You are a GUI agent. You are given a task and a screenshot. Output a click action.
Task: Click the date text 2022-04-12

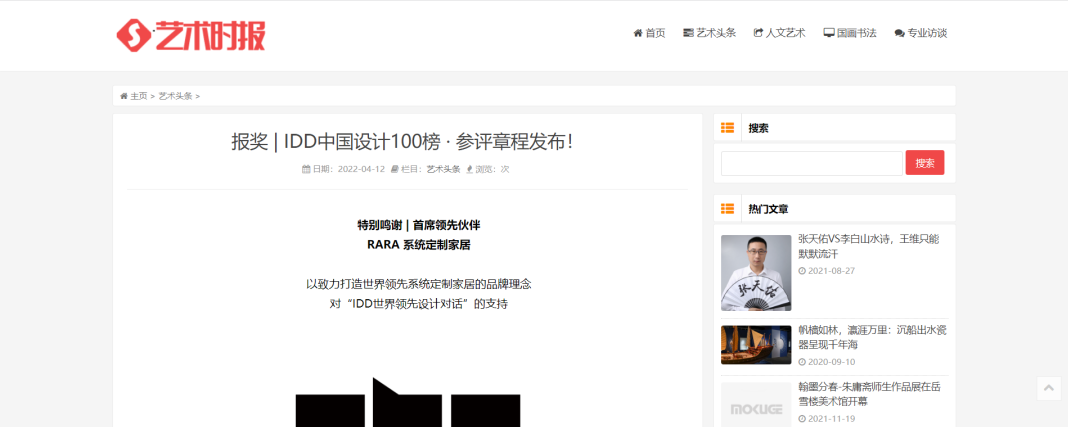pos(362,169)
